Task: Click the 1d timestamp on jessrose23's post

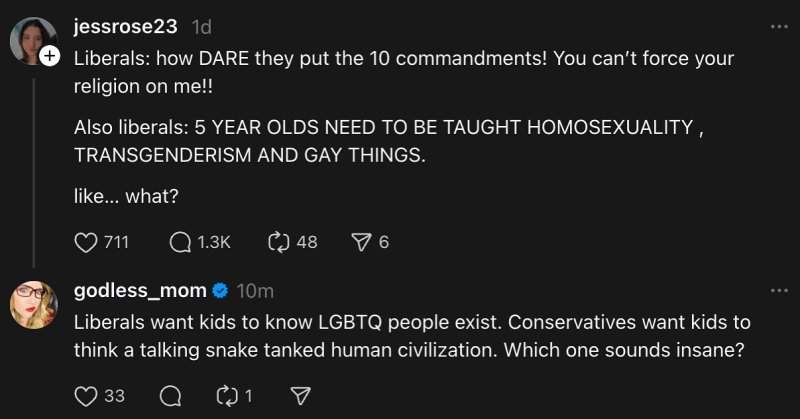Action: click(x=200, y=27)
